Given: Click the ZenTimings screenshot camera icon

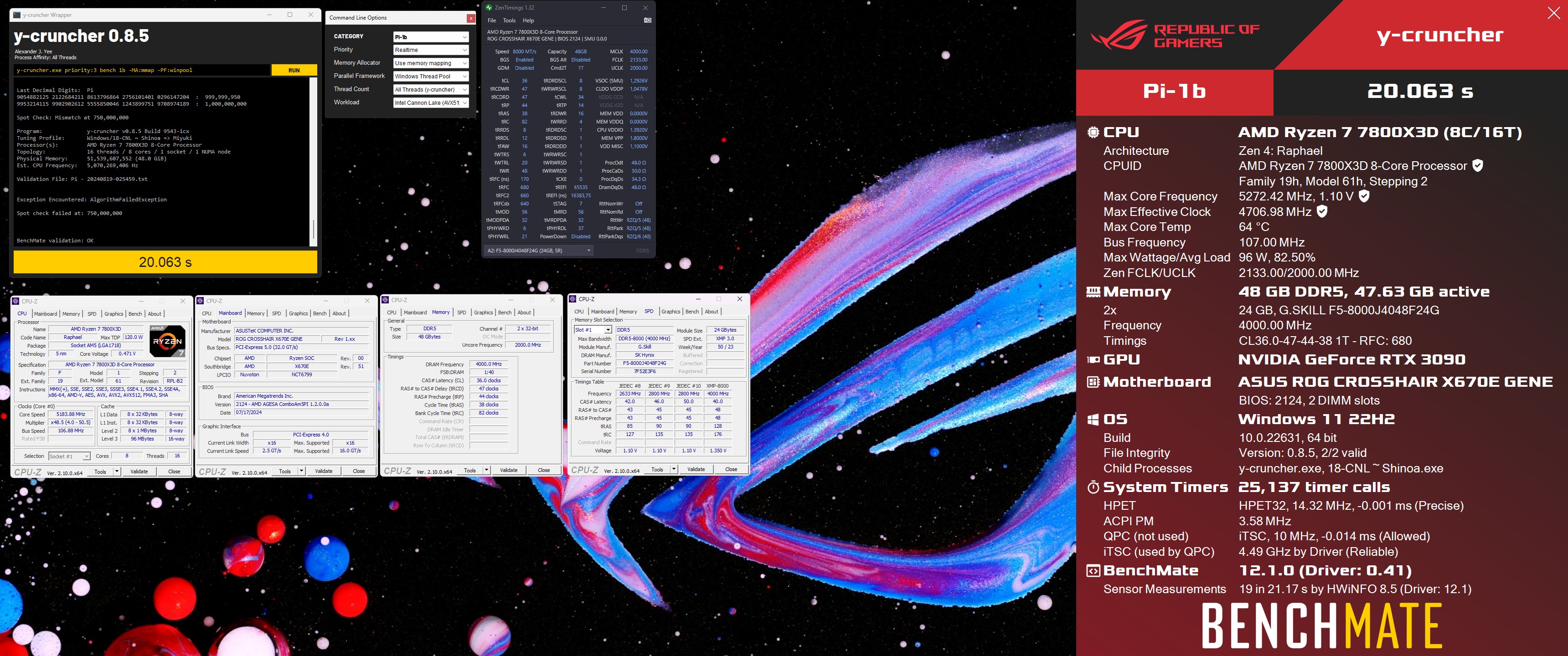Looking at the screenshot, I should pos(647,20).
